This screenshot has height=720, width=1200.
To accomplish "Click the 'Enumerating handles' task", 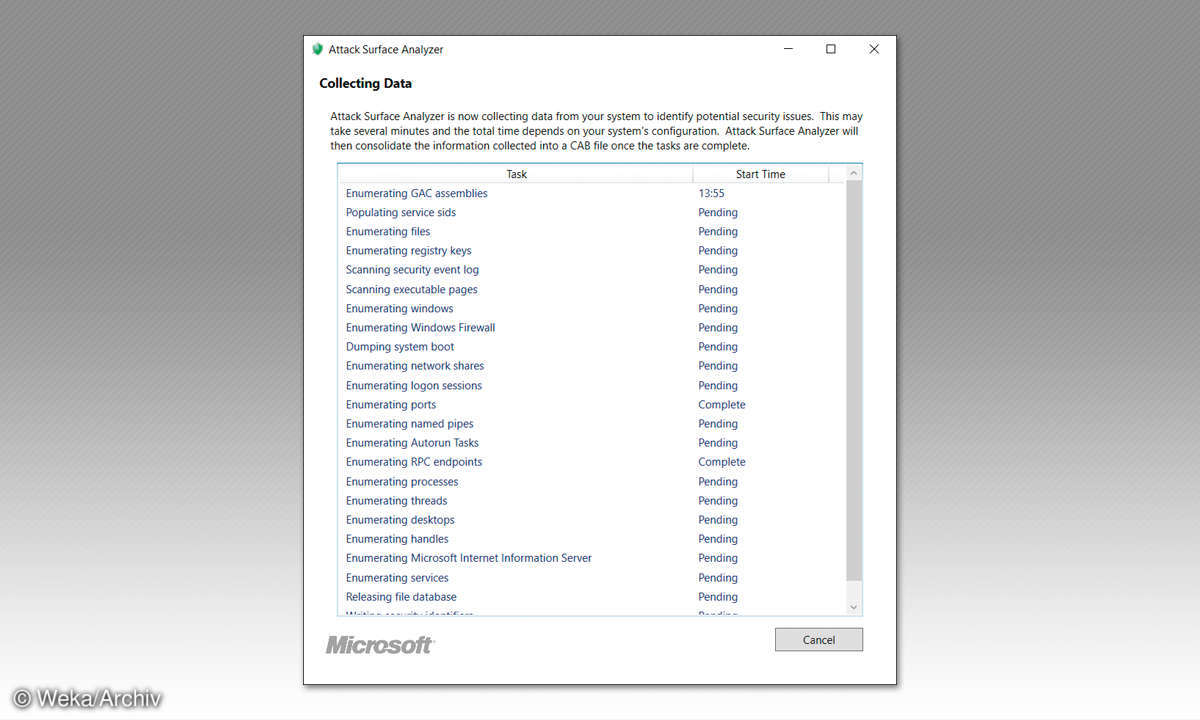I will pos(397,539).
